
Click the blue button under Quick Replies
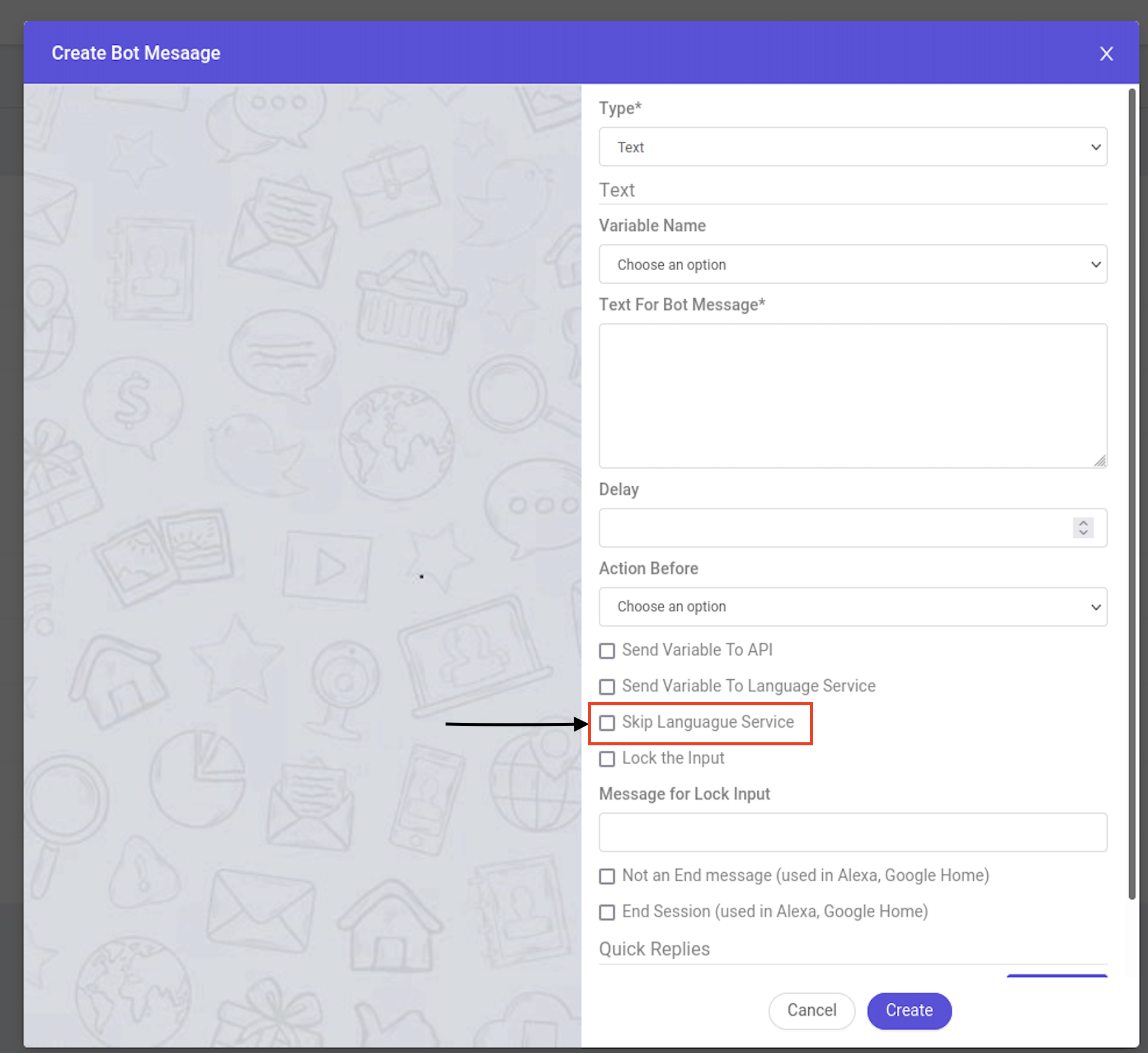coord(1056,975)
